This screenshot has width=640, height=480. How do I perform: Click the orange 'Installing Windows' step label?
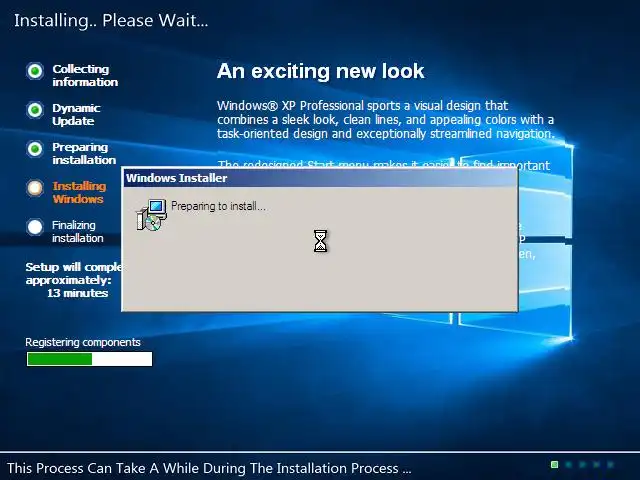(79, 192)
